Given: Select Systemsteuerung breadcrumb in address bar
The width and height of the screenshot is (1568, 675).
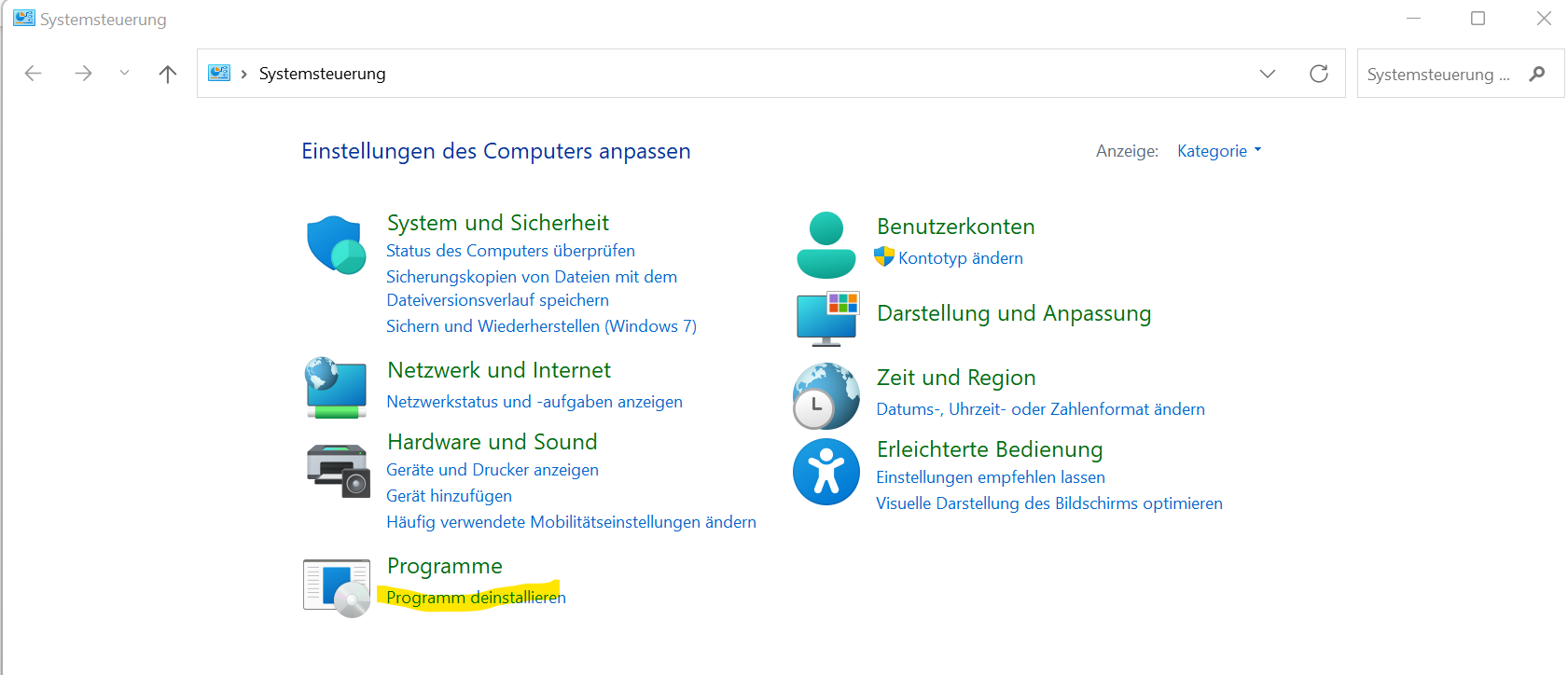Looking at the screenshot, I should coord(322,74).
